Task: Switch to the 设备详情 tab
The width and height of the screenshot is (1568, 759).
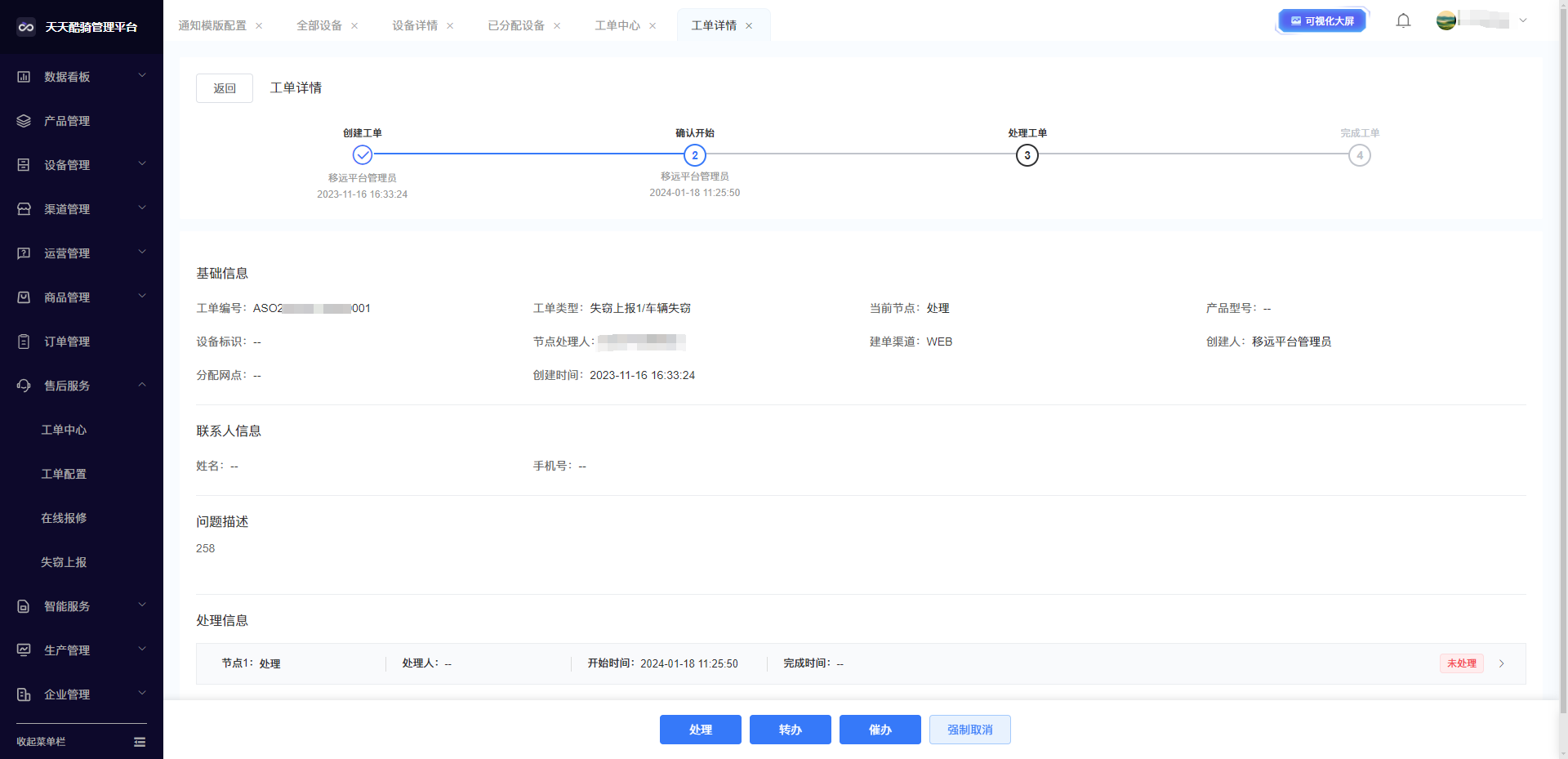Action: [415, 26]
